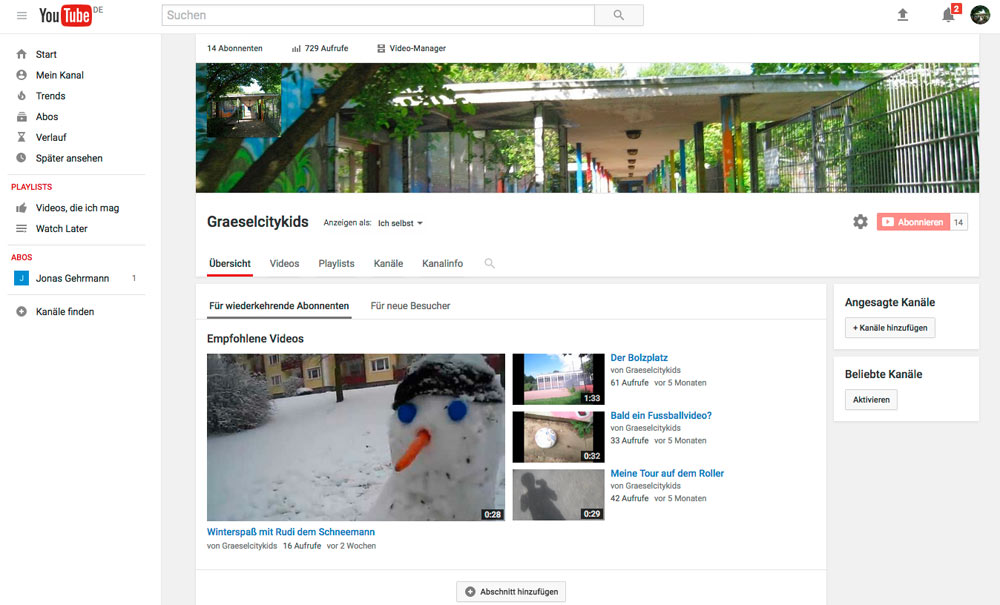Open the Playlists tab
The image size is (1000, 605).
point(336,263)
